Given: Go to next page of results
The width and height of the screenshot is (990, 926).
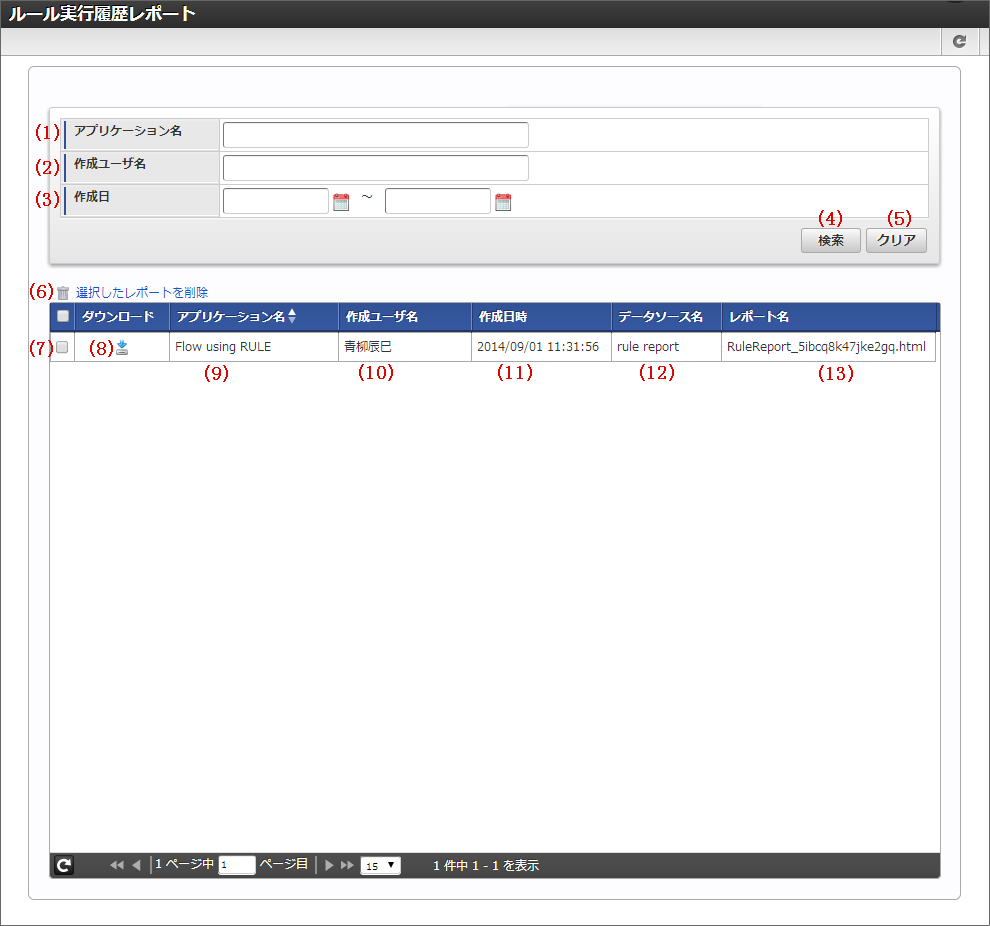Looking at the screenshot, I should click(329, 865).
